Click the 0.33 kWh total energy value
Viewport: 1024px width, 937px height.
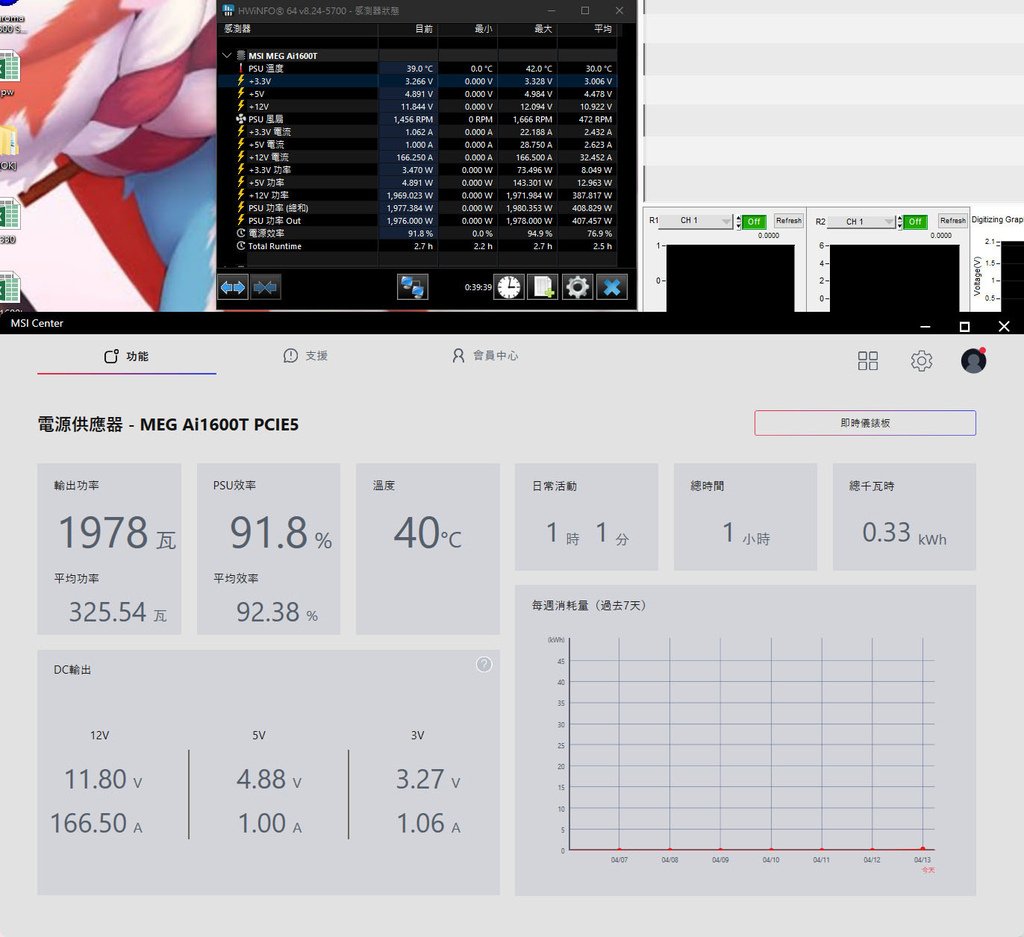point(904,533)
